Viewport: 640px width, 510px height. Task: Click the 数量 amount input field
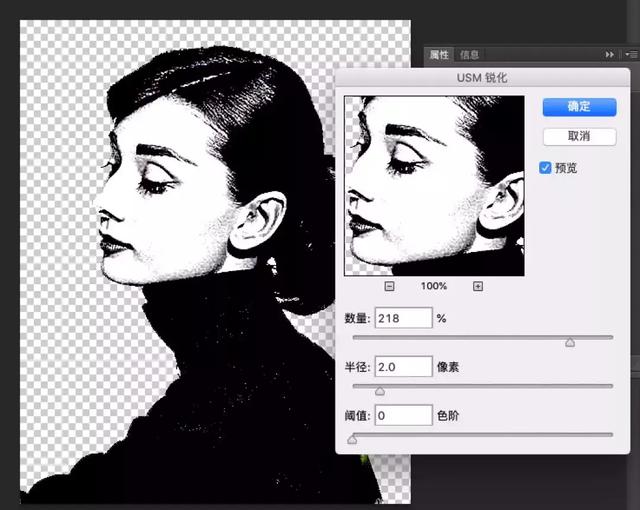(403, 318)
